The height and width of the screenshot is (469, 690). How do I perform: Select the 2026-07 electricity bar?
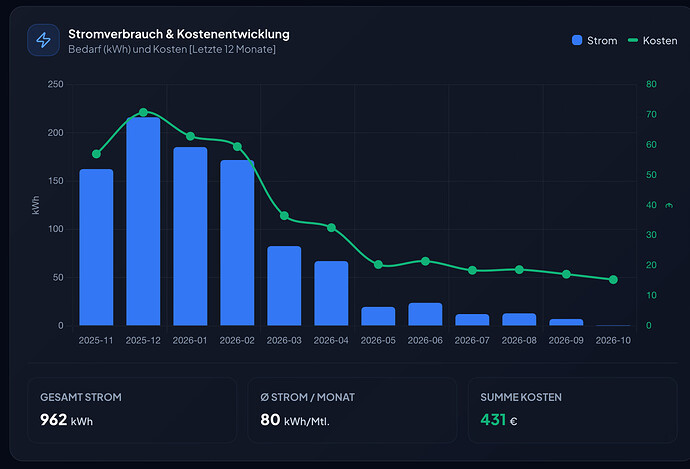pyautogui.click(x=472, y=320)
